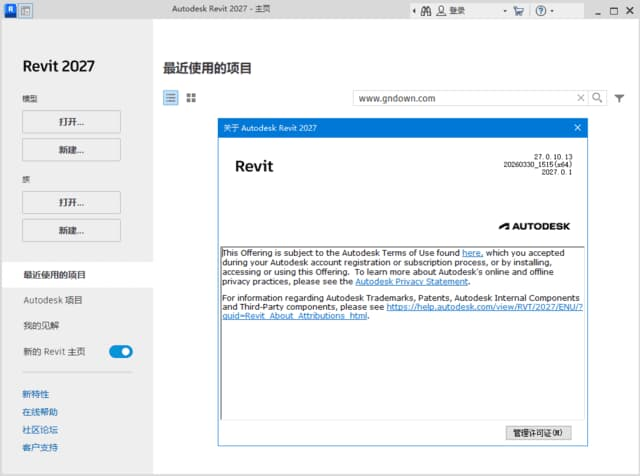
Task: Select 最近使用的项目 in sidebar
Action: pos(55,275)
